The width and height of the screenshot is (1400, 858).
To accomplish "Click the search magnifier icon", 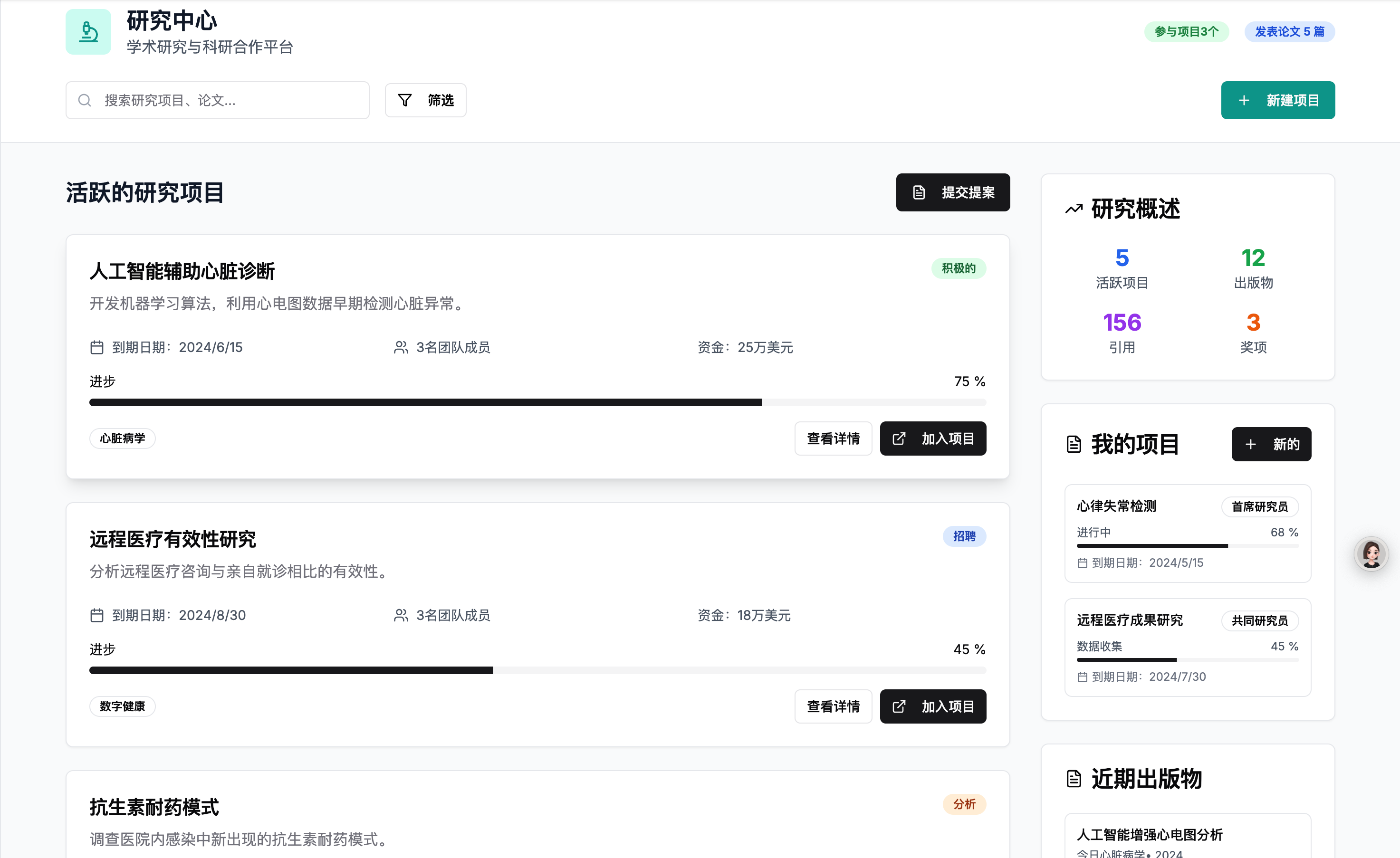I will [85, 101].
